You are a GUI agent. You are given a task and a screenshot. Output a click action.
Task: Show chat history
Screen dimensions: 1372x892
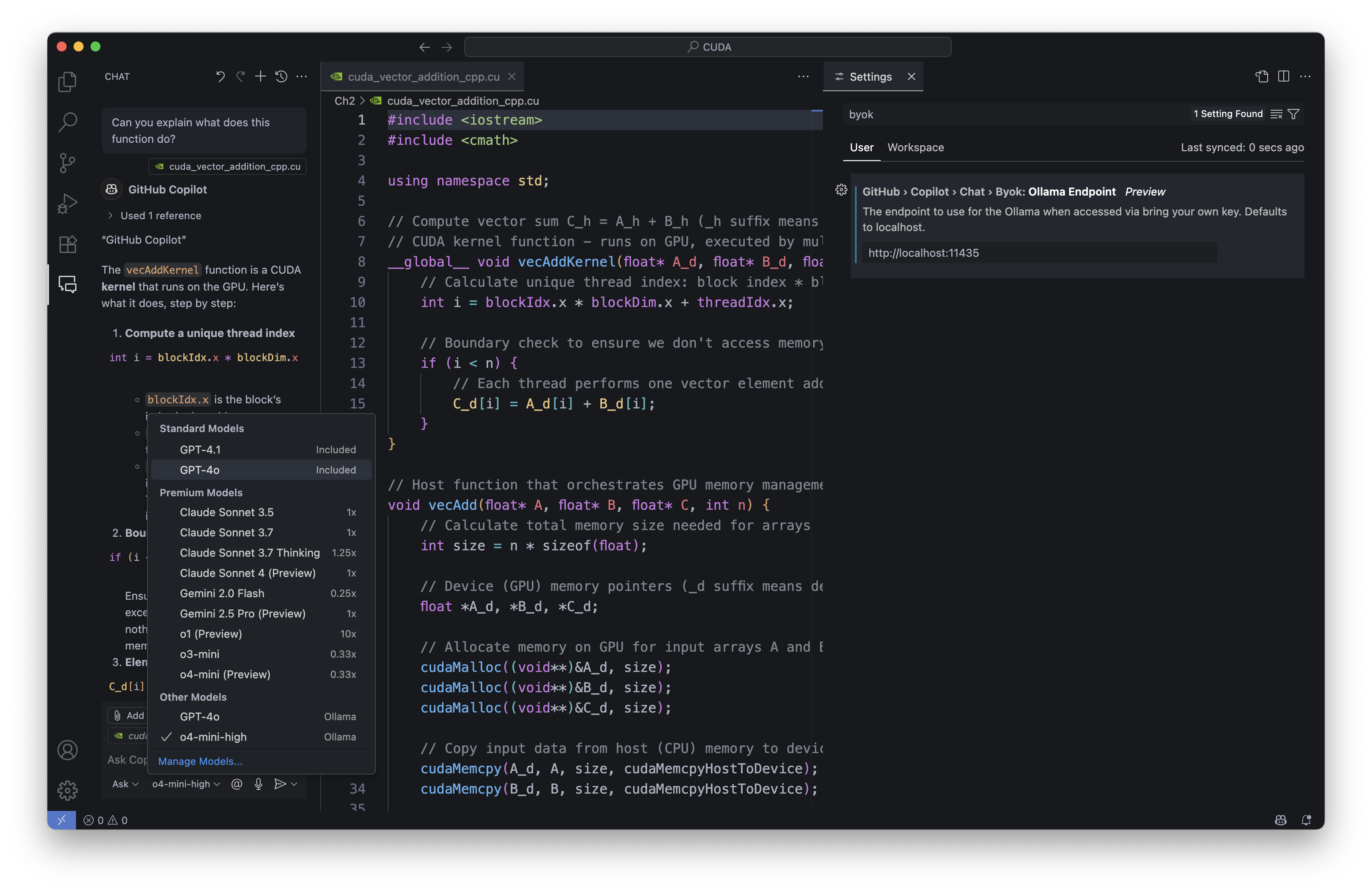tap(281, 76)
